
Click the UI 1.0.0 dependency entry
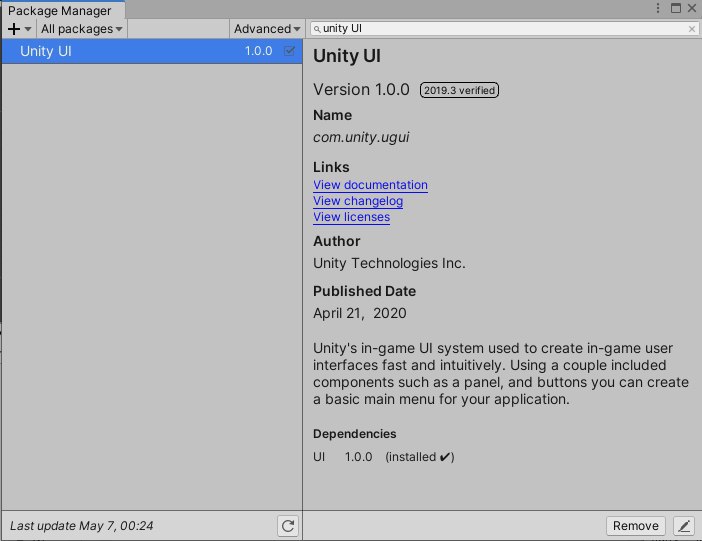click(x=383, y=457)
